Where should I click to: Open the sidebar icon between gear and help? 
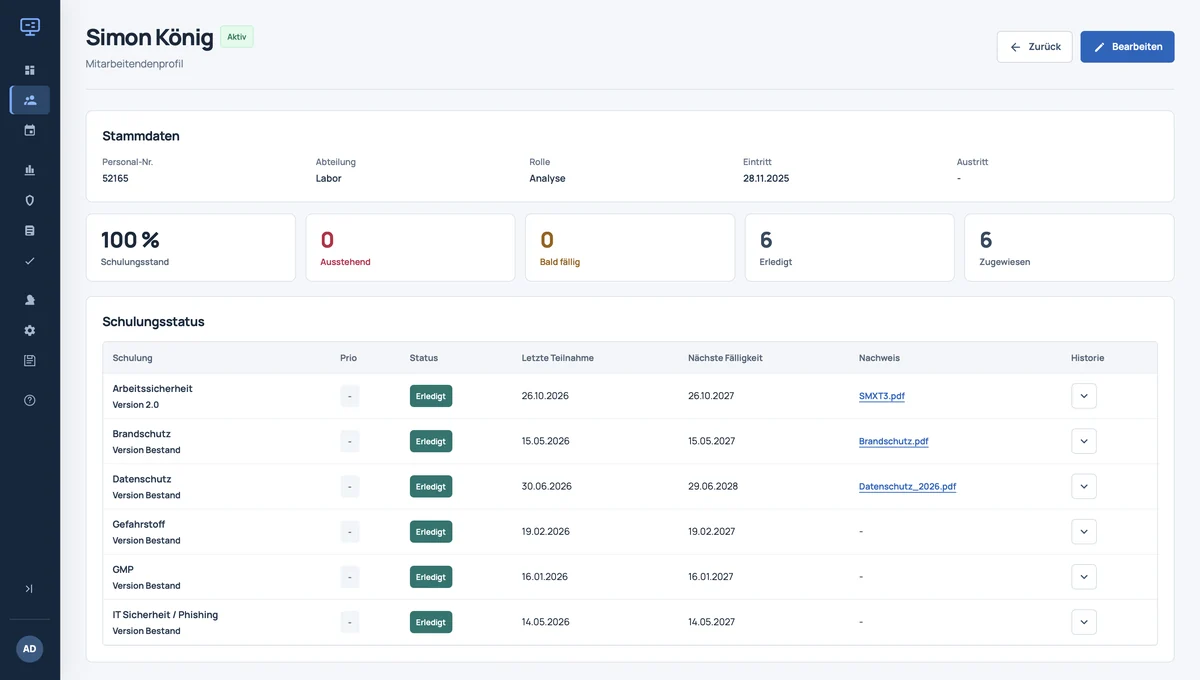coord(30,360)
